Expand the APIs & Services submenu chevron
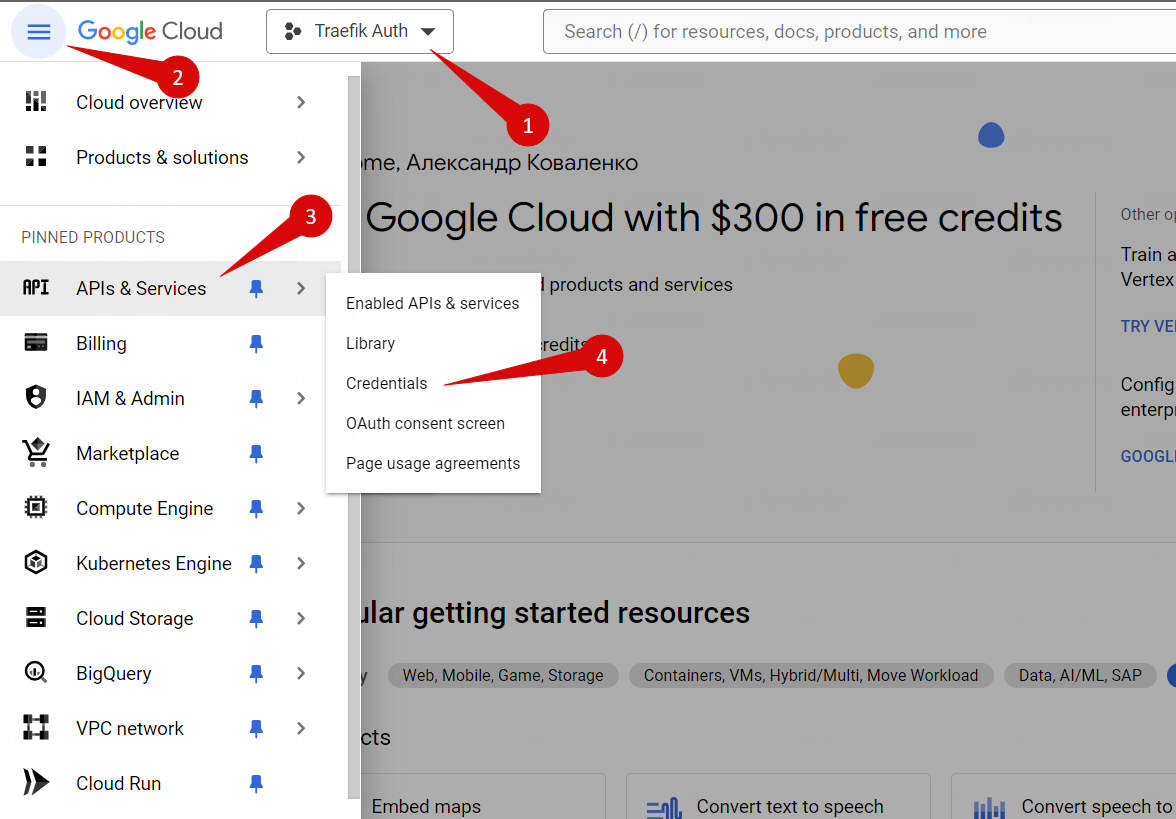 coord(301,288)
